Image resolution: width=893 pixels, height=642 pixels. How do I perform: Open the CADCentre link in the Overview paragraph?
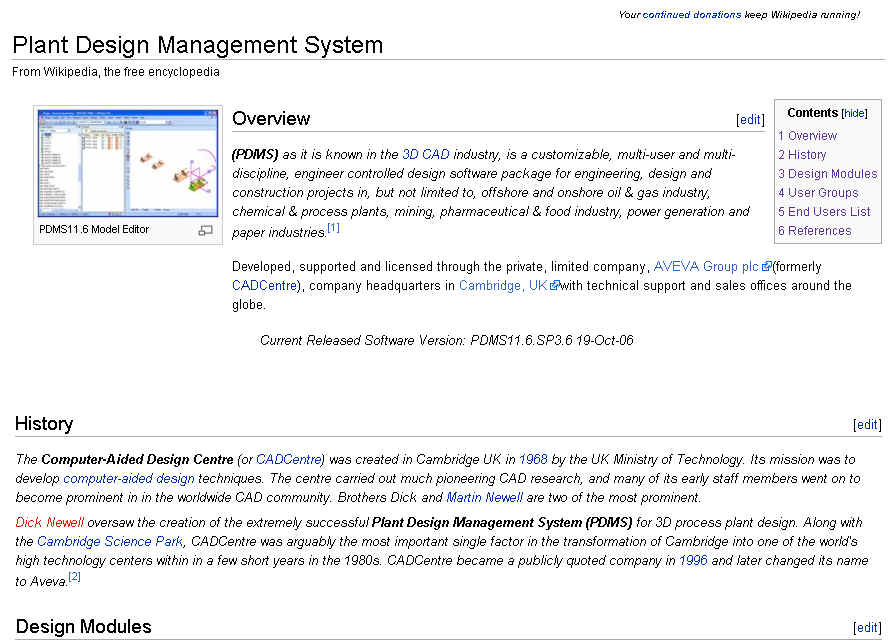click(264, 285)
